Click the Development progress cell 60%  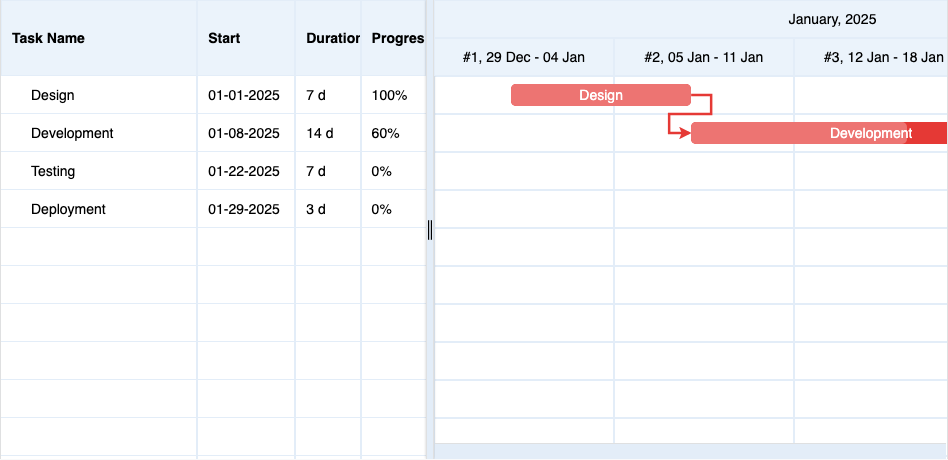(x=385, y=133)
